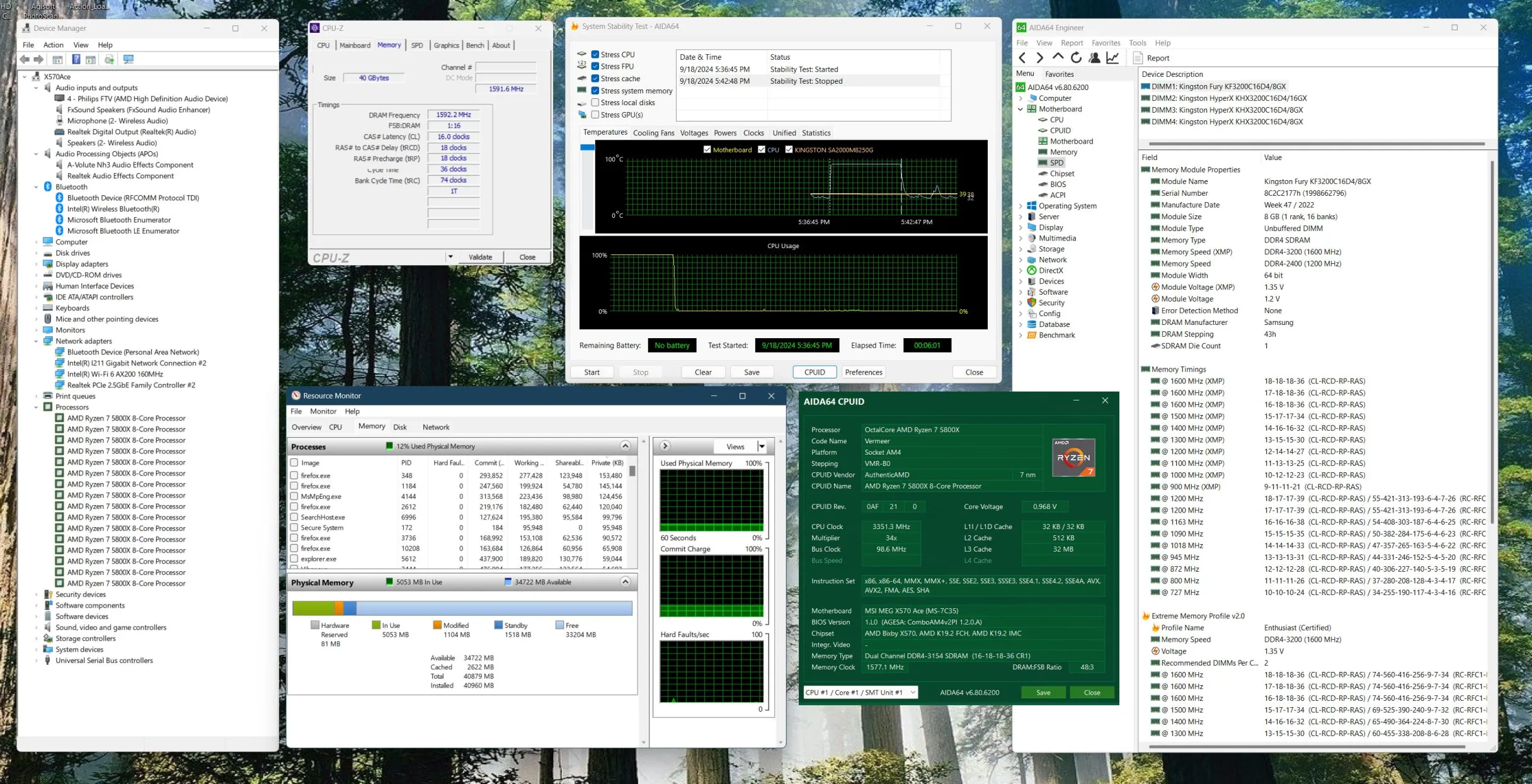Switch to SPD tab in CPU-Z
The image size is (1532, 784).
click(417, 45)
